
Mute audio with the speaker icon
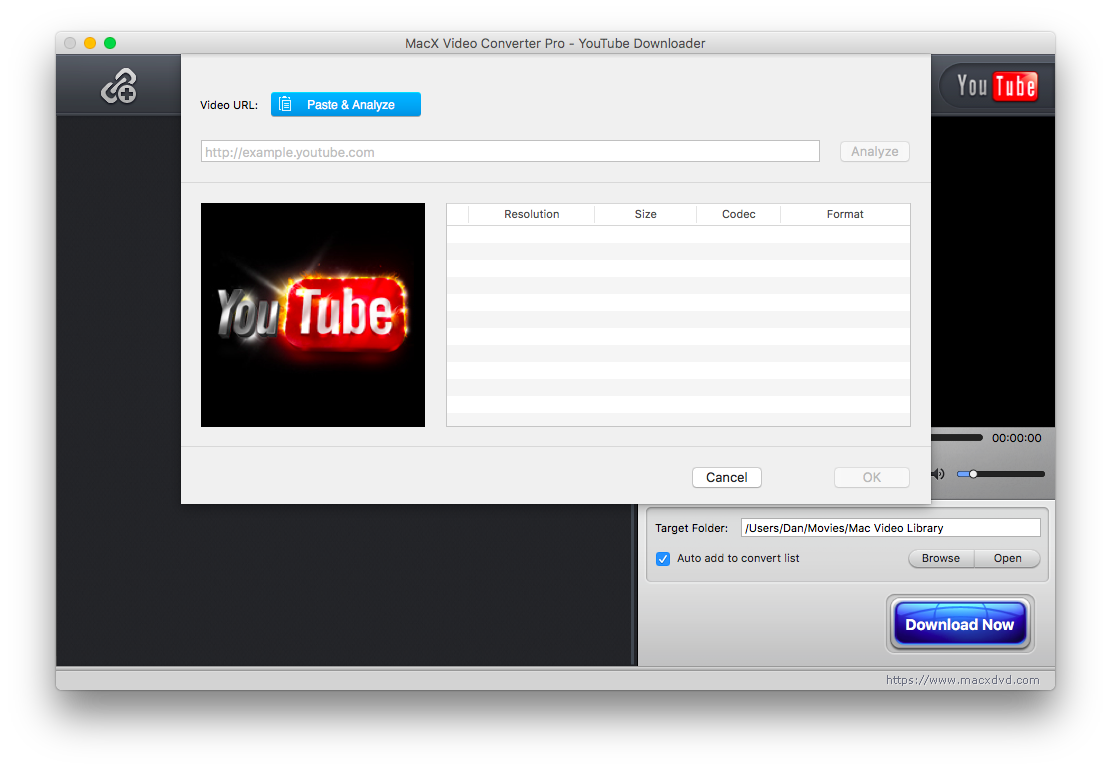[x=938, y=474]
